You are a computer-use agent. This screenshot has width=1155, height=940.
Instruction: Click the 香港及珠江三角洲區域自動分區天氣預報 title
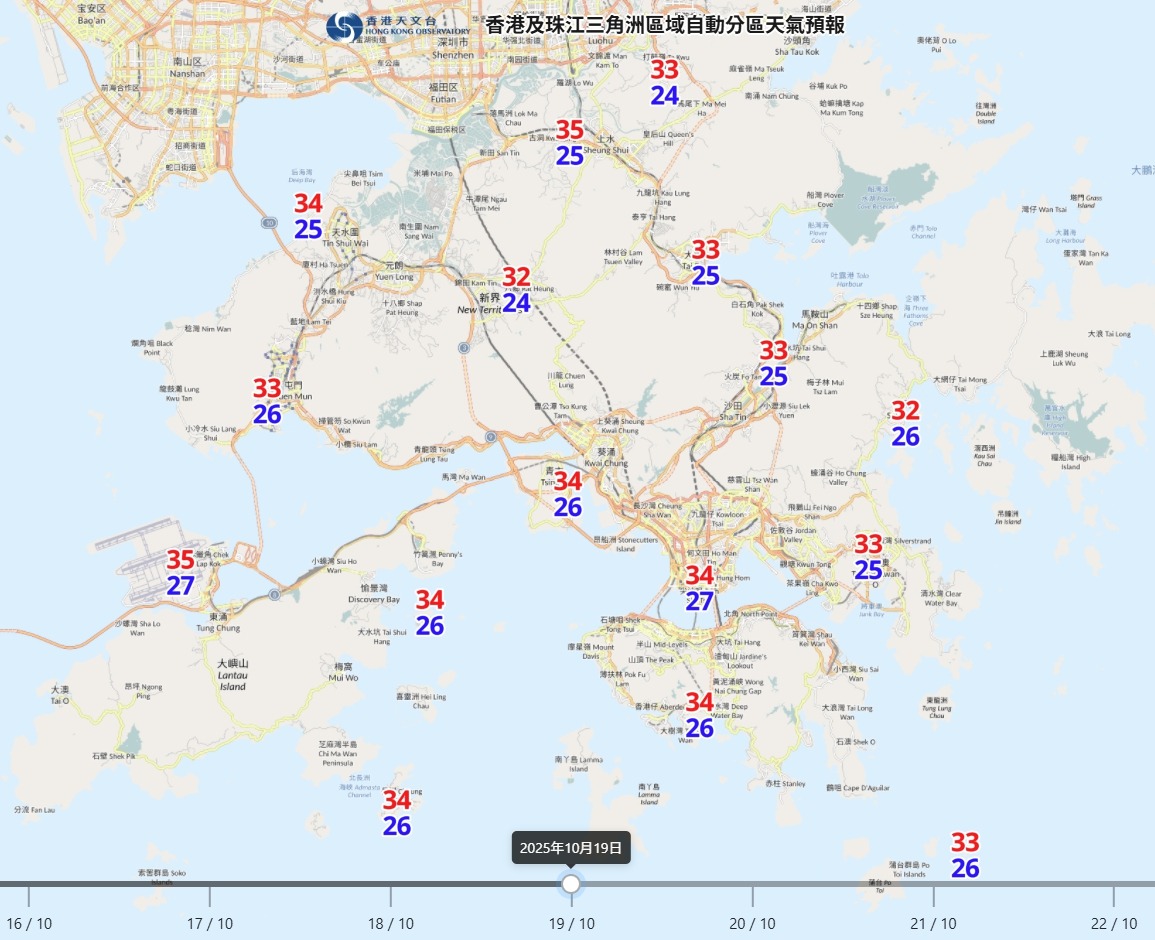665,26
